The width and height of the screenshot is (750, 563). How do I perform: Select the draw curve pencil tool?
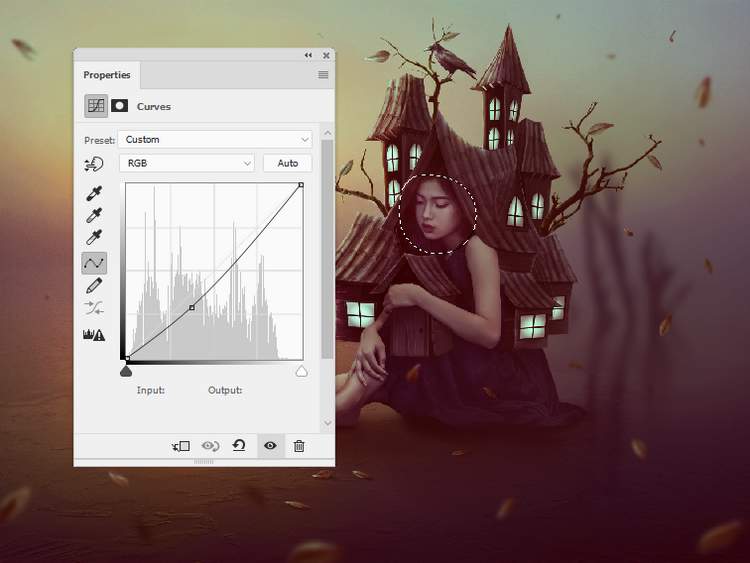click(94, 286)
